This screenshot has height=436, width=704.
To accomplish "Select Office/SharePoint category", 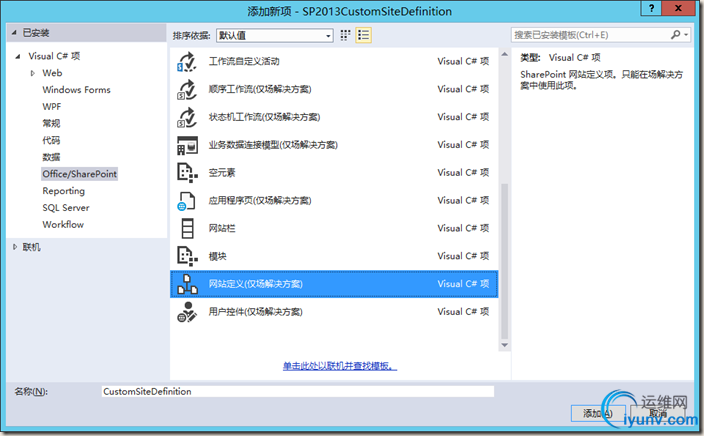I will coord(79,174).
